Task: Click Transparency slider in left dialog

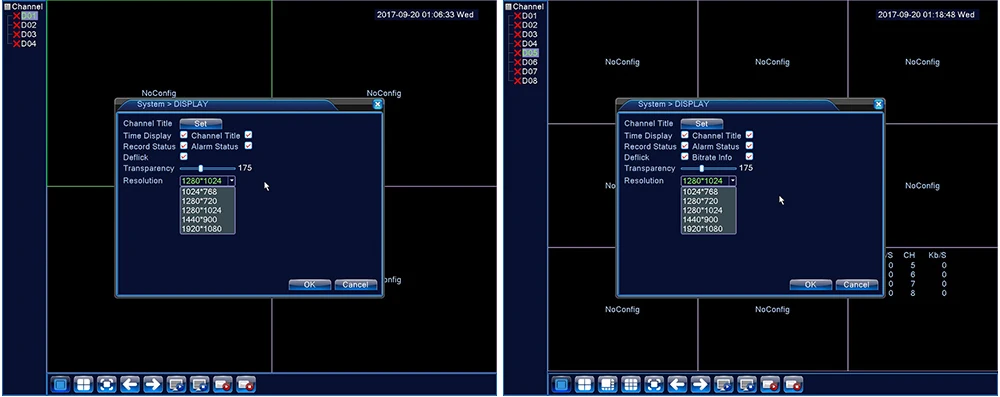Action: click(x=207, y=169)
